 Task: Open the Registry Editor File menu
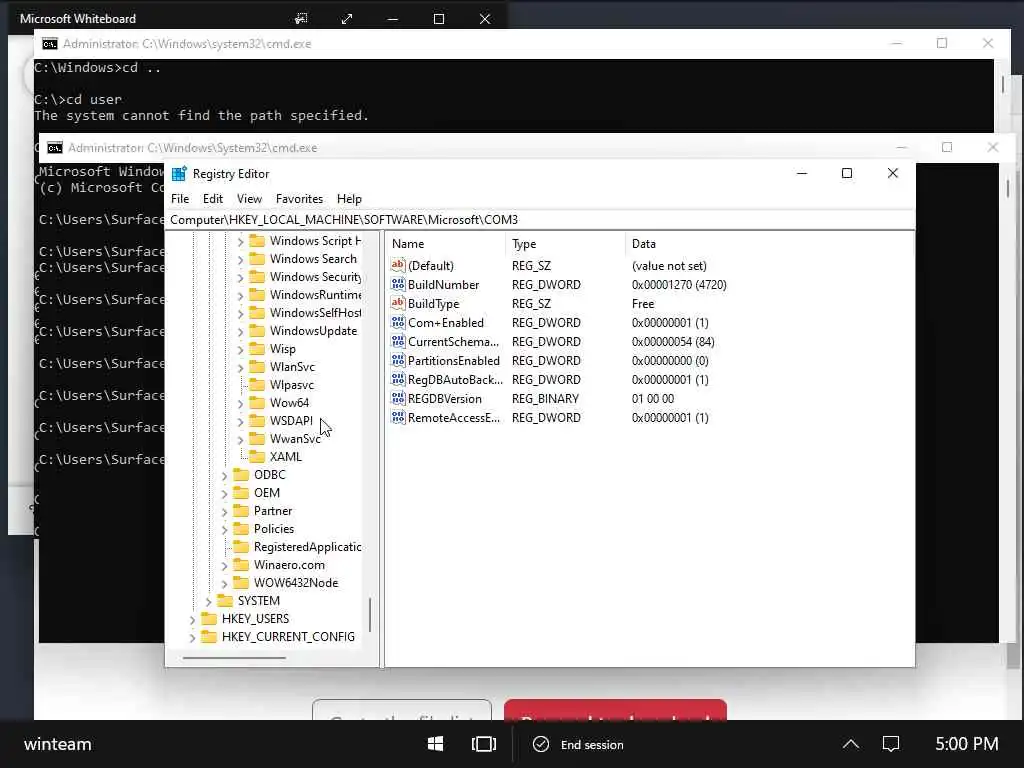tap(180, 199)
